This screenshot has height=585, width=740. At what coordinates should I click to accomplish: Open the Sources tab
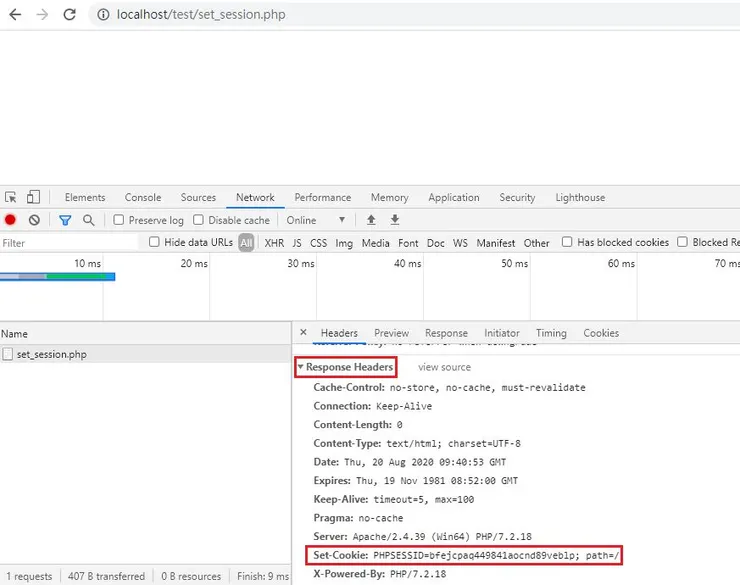coord(198,197)
